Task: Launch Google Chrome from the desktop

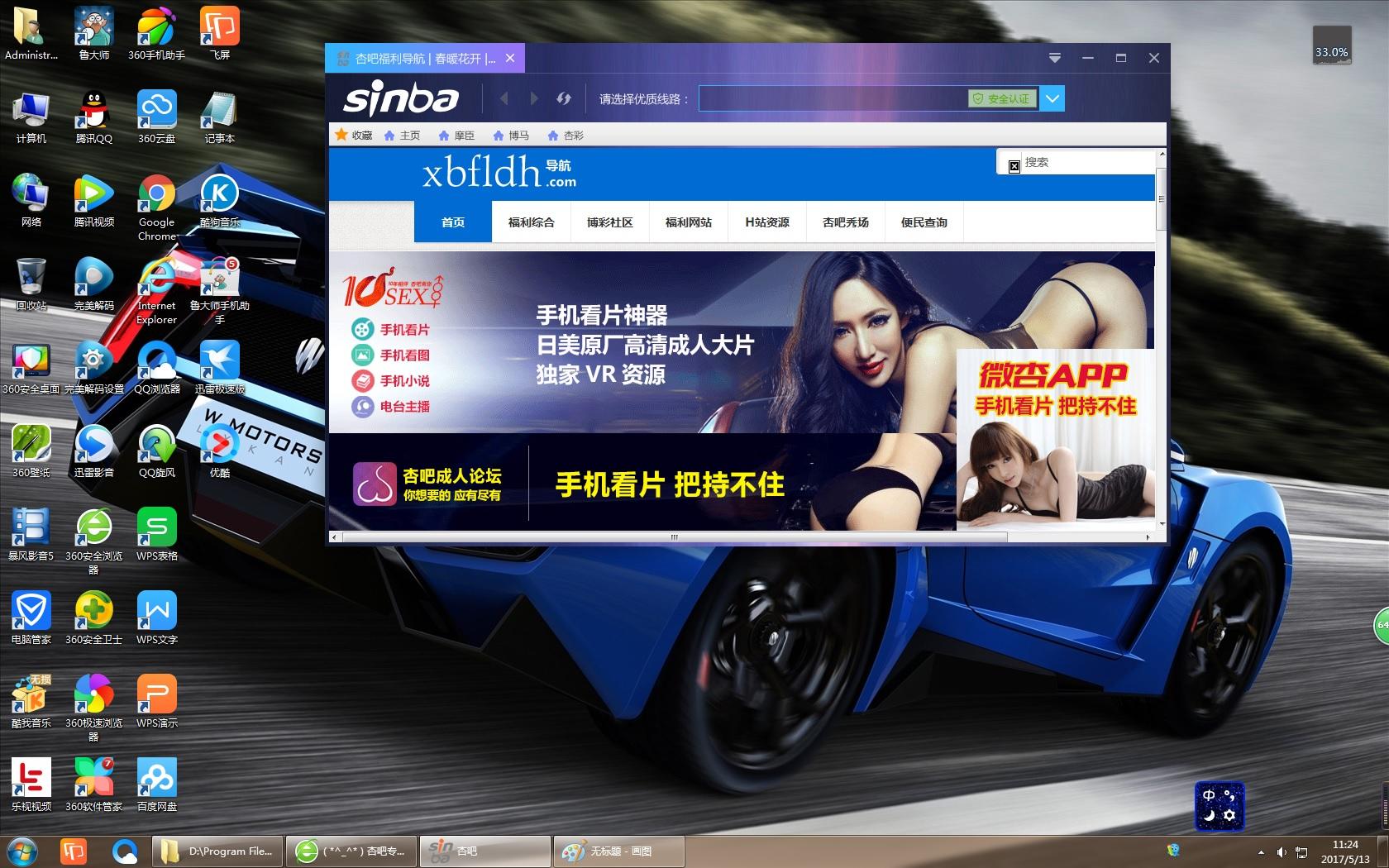Action: click(156, 207)
